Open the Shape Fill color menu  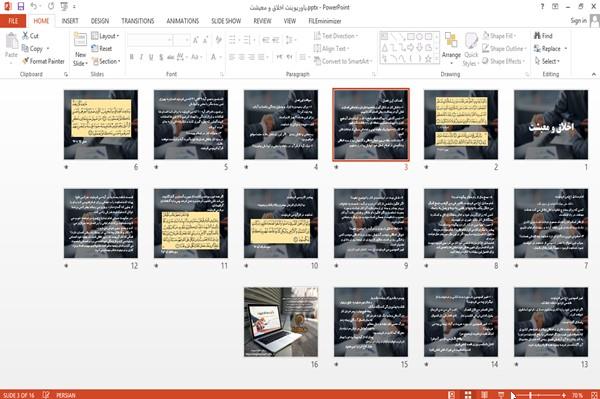pyautogui.click(x=500, y=36)
